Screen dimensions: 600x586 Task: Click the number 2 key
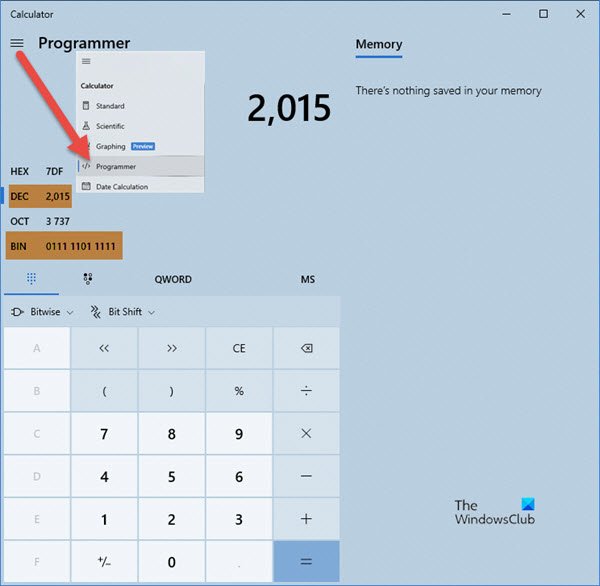coord(171,519)
